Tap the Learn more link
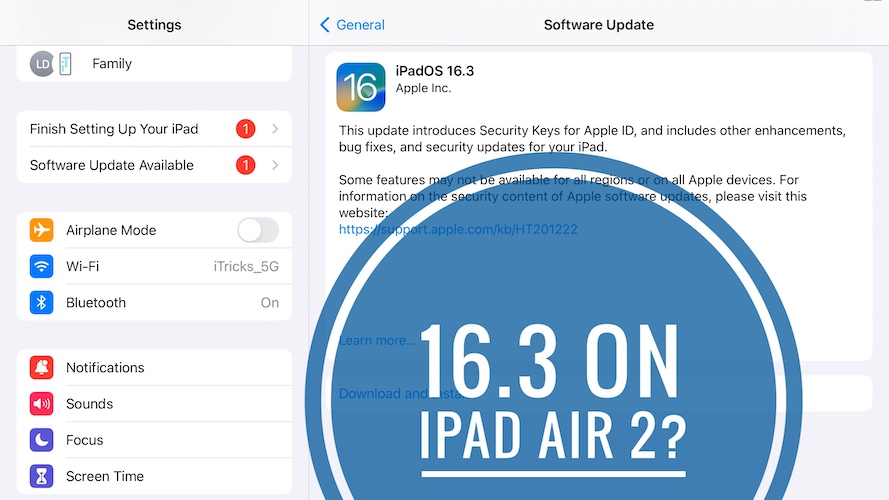 377,341
